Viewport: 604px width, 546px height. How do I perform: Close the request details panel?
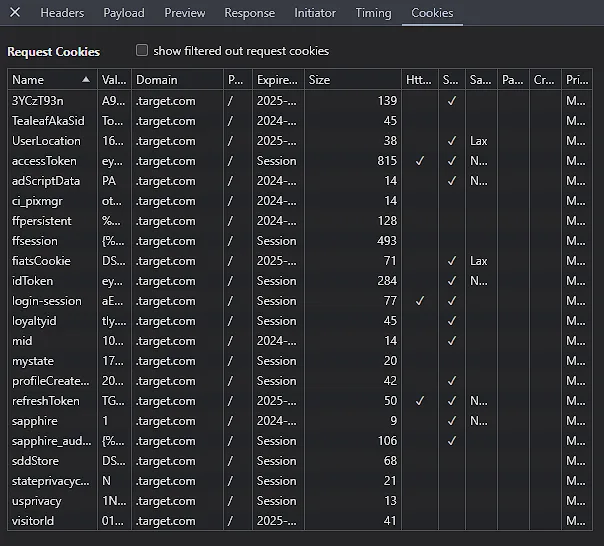(15, 12)
